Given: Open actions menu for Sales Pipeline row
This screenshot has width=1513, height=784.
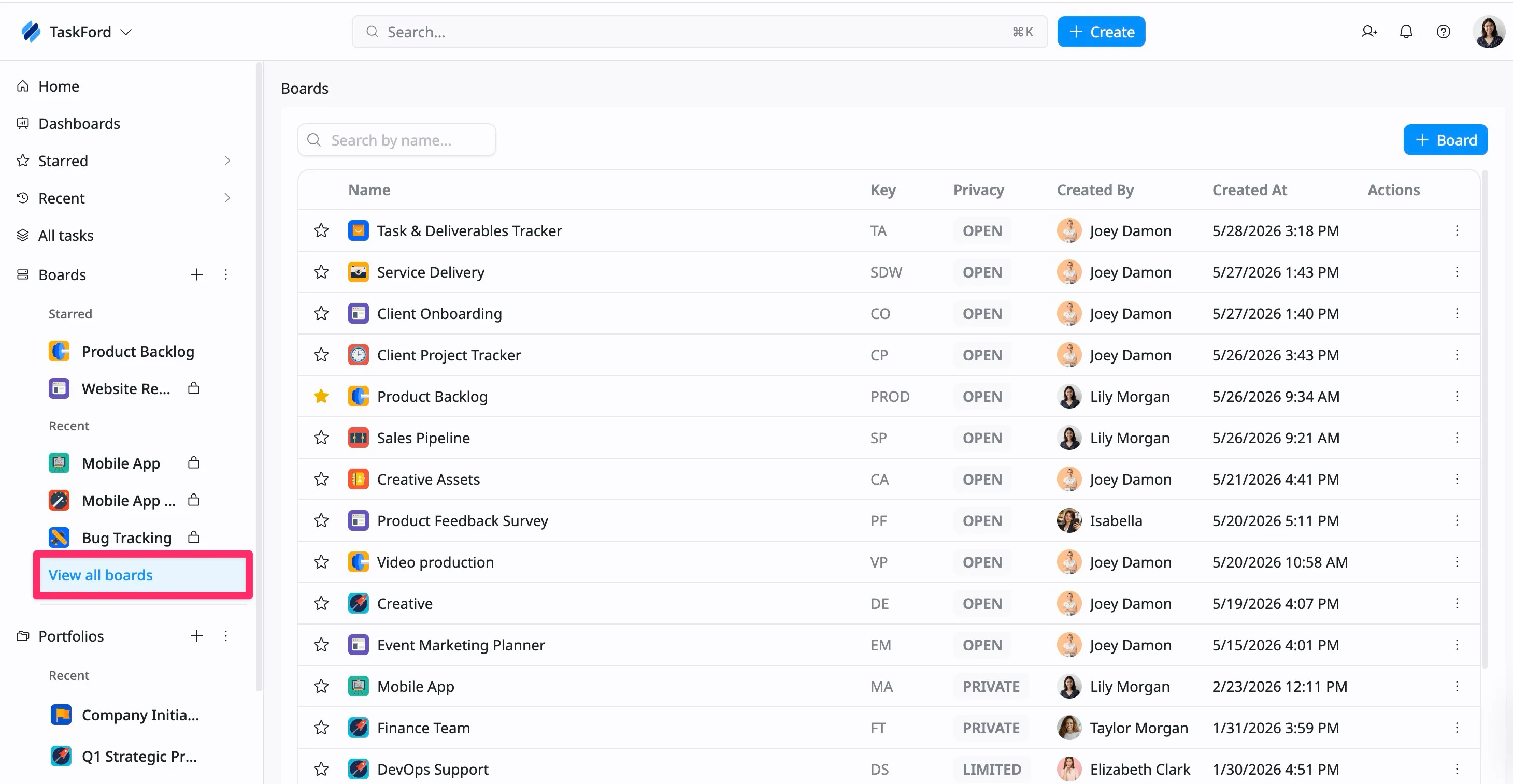Looking at the screenshot, I should click(1457, 438).
